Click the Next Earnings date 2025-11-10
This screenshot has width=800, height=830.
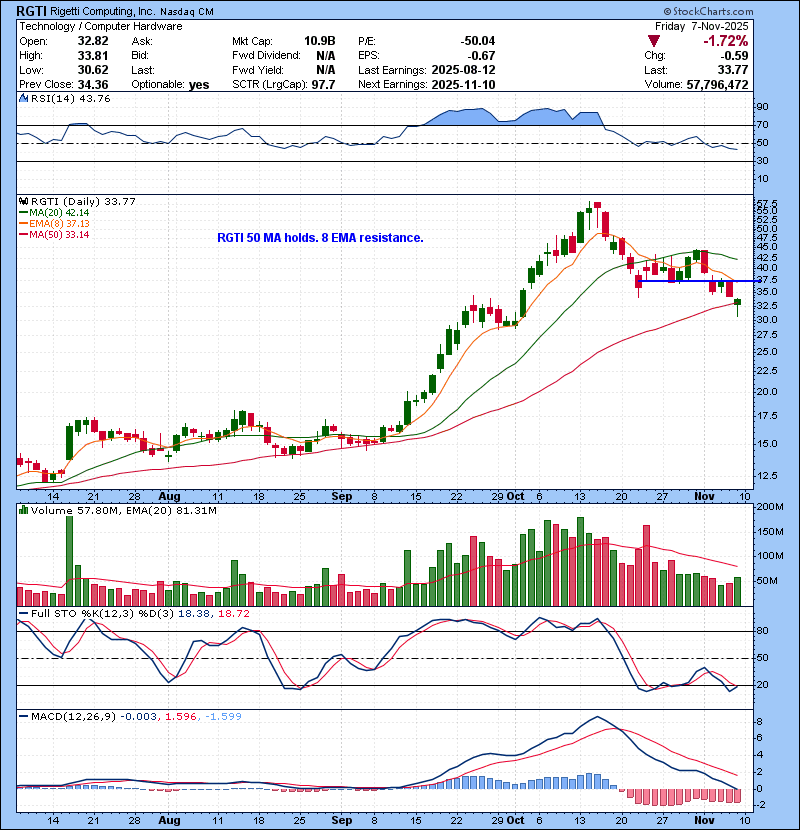(463, 85)
